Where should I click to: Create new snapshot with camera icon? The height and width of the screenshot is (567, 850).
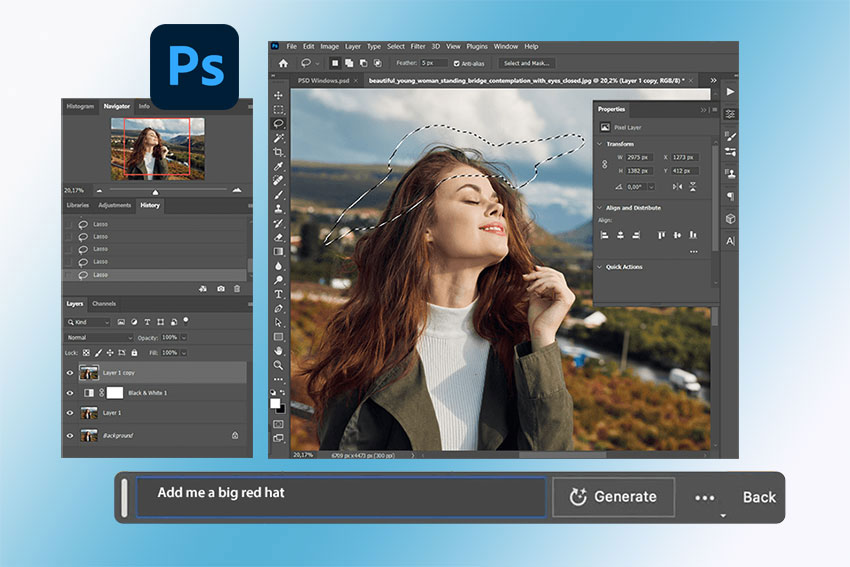[x=220, y=288]
